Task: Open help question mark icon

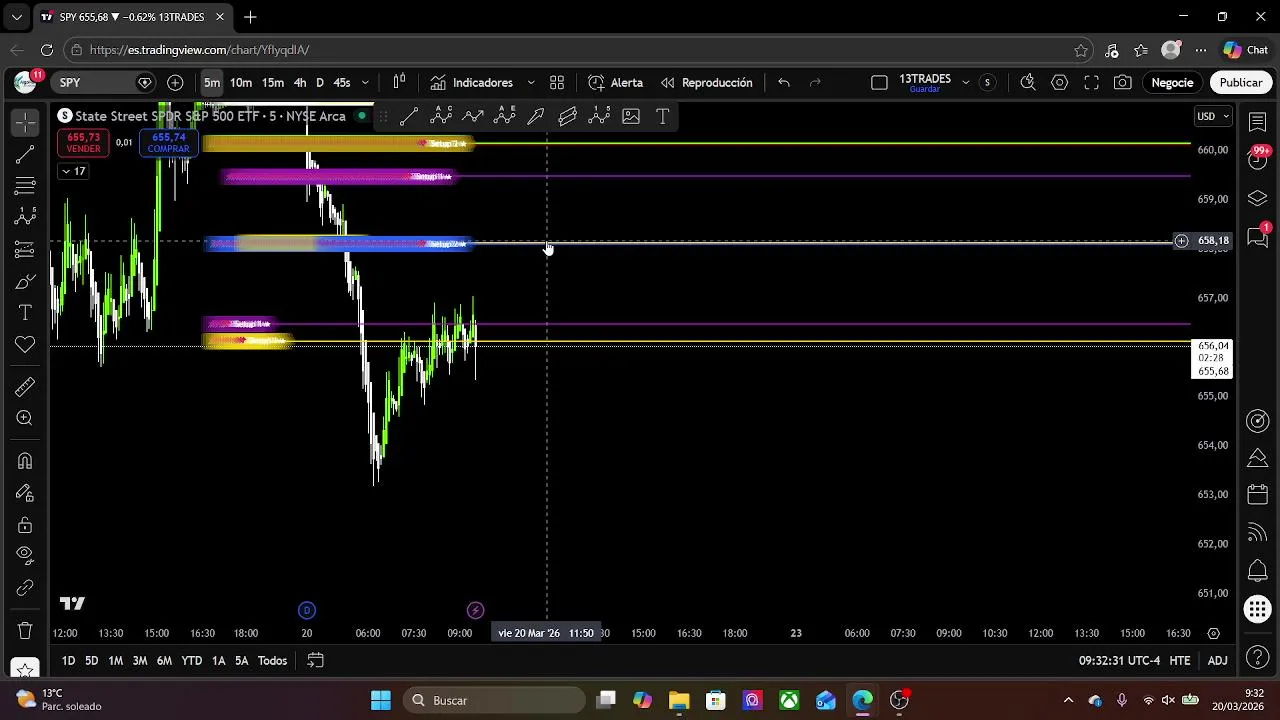Action: 1258,657
